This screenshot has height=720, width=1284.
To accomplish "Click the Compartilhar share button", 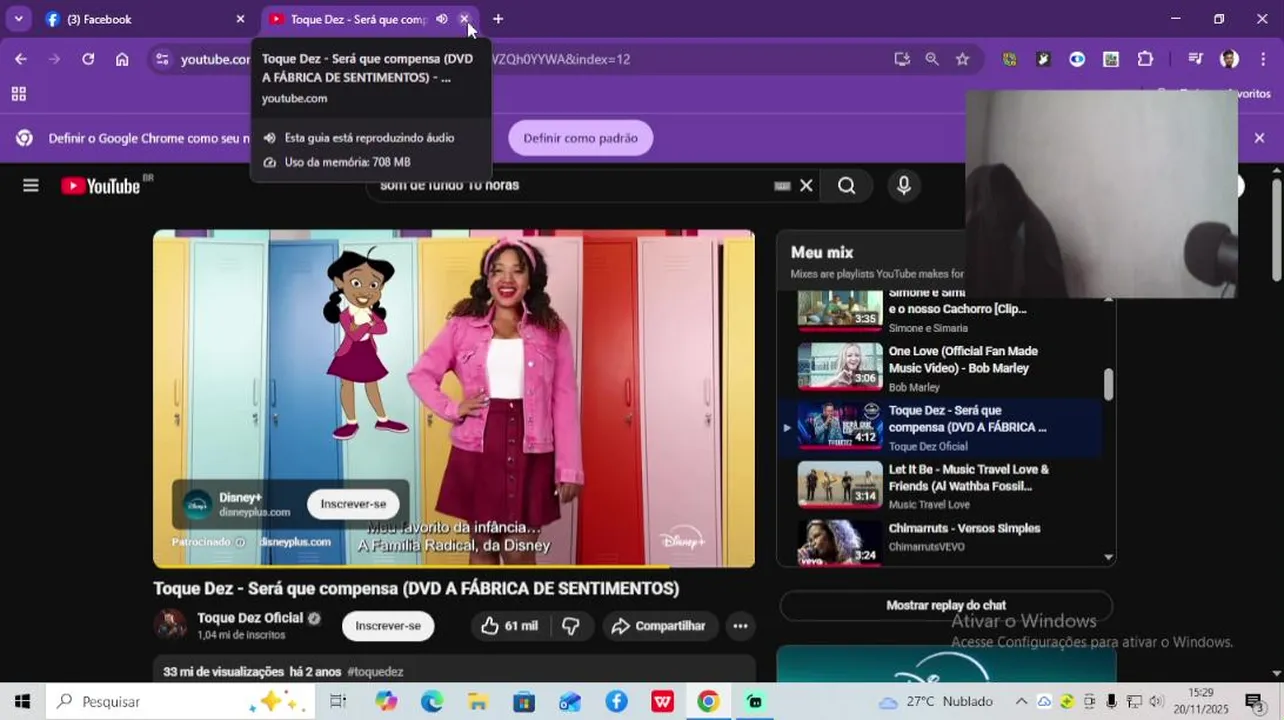I will tap(659, 626).
